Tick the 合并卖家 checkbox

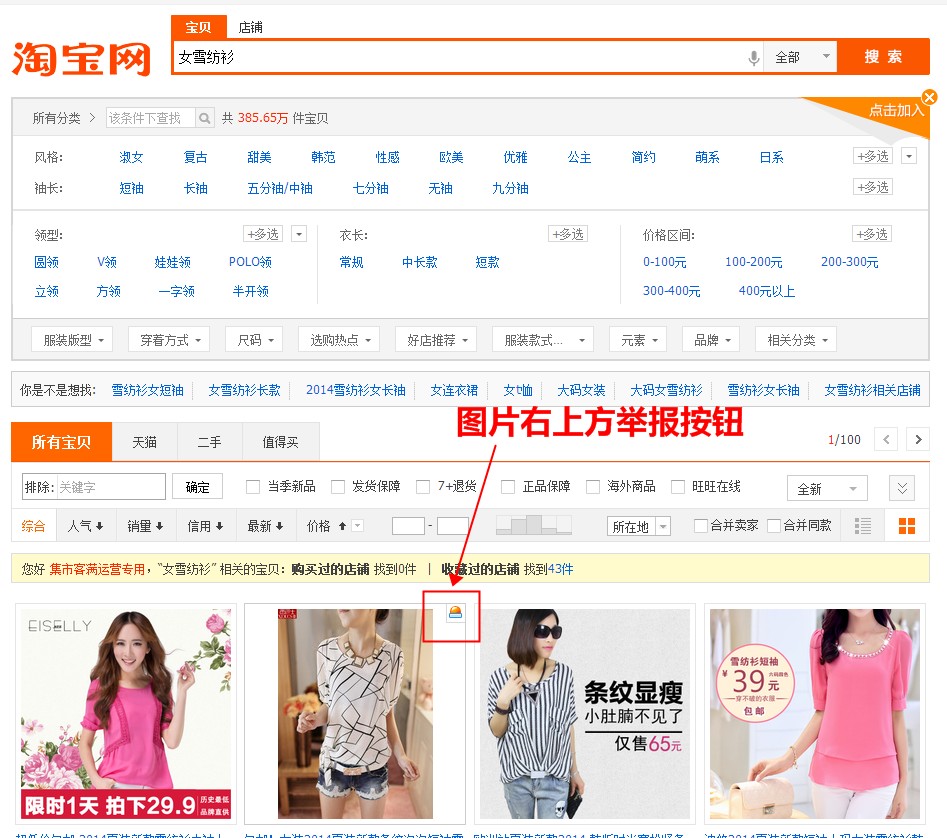point(701,526)
